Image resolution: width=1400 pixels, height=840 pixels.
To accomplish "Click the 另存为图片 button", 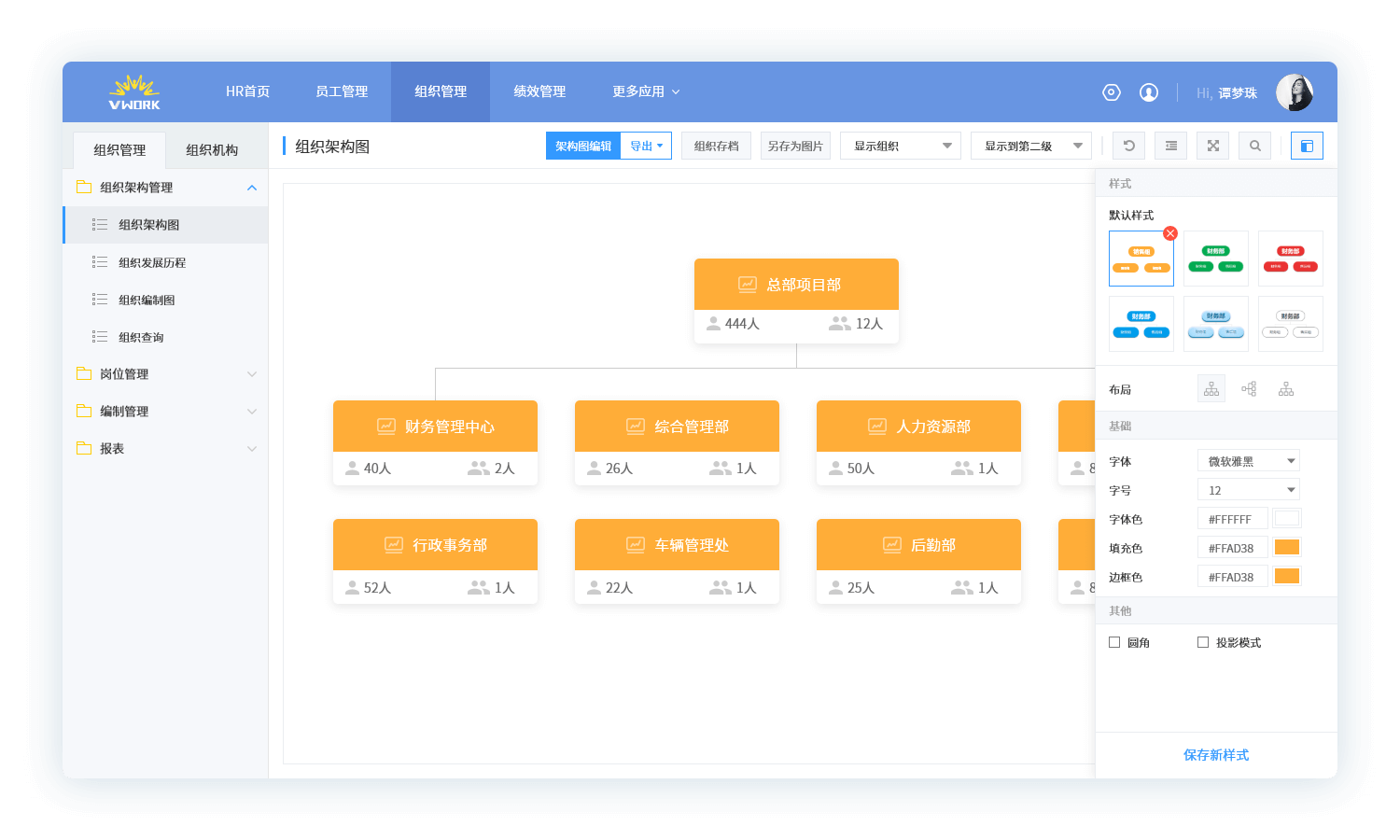I will pyautogui.click(x=795, y=146).
